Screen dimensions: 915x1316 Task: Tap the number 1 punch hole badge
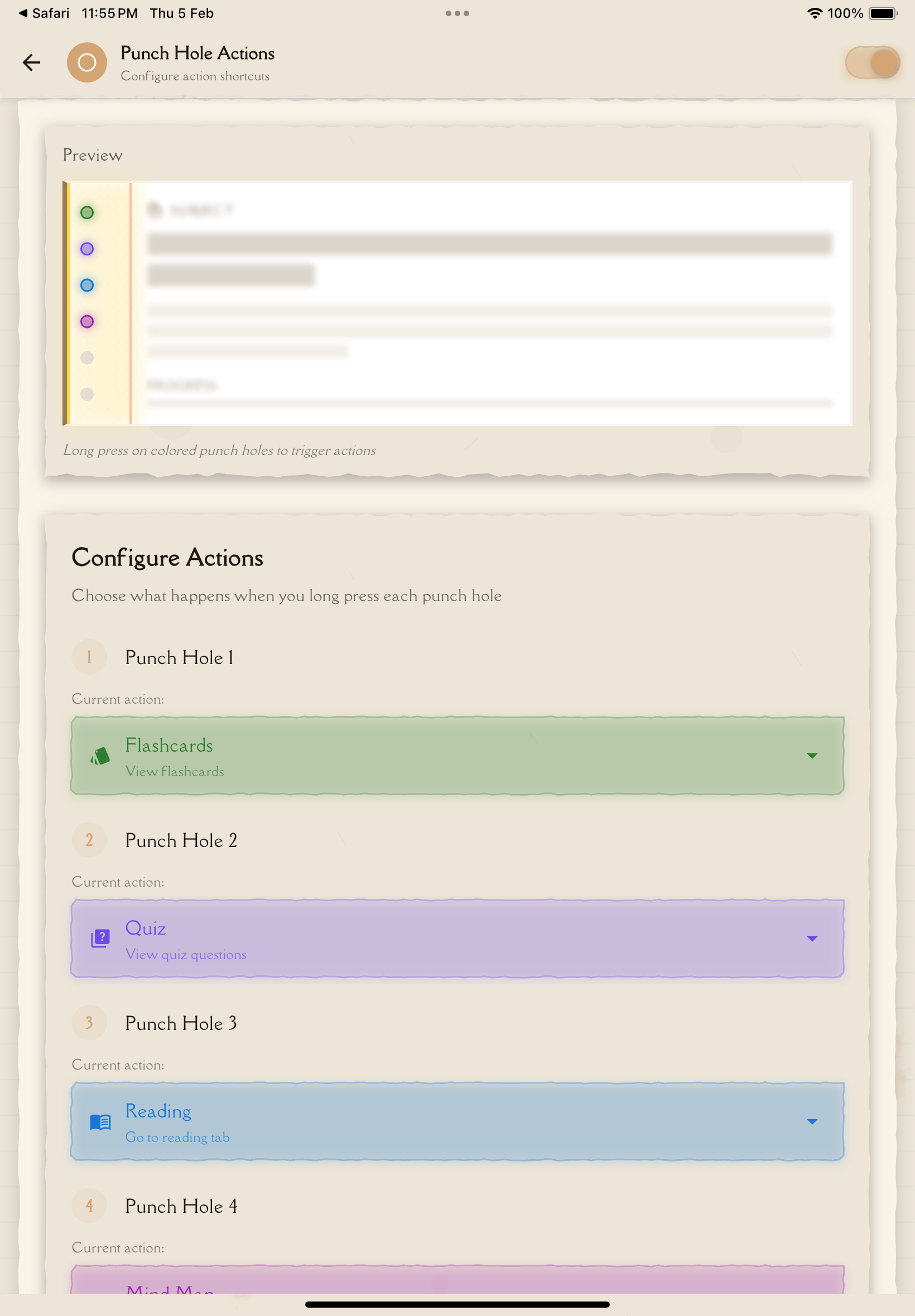point(89,657)
